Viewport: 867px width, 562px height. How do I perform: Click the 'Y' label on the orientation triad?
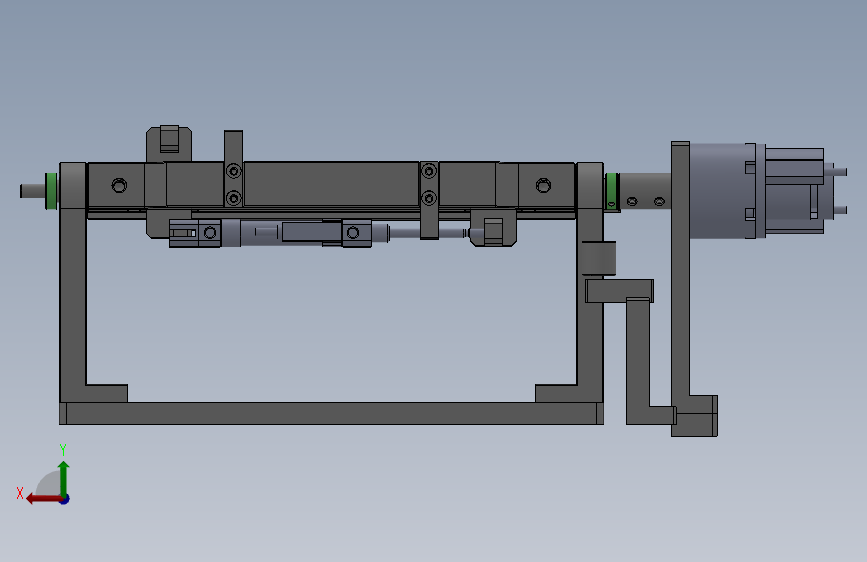point(63,450)
